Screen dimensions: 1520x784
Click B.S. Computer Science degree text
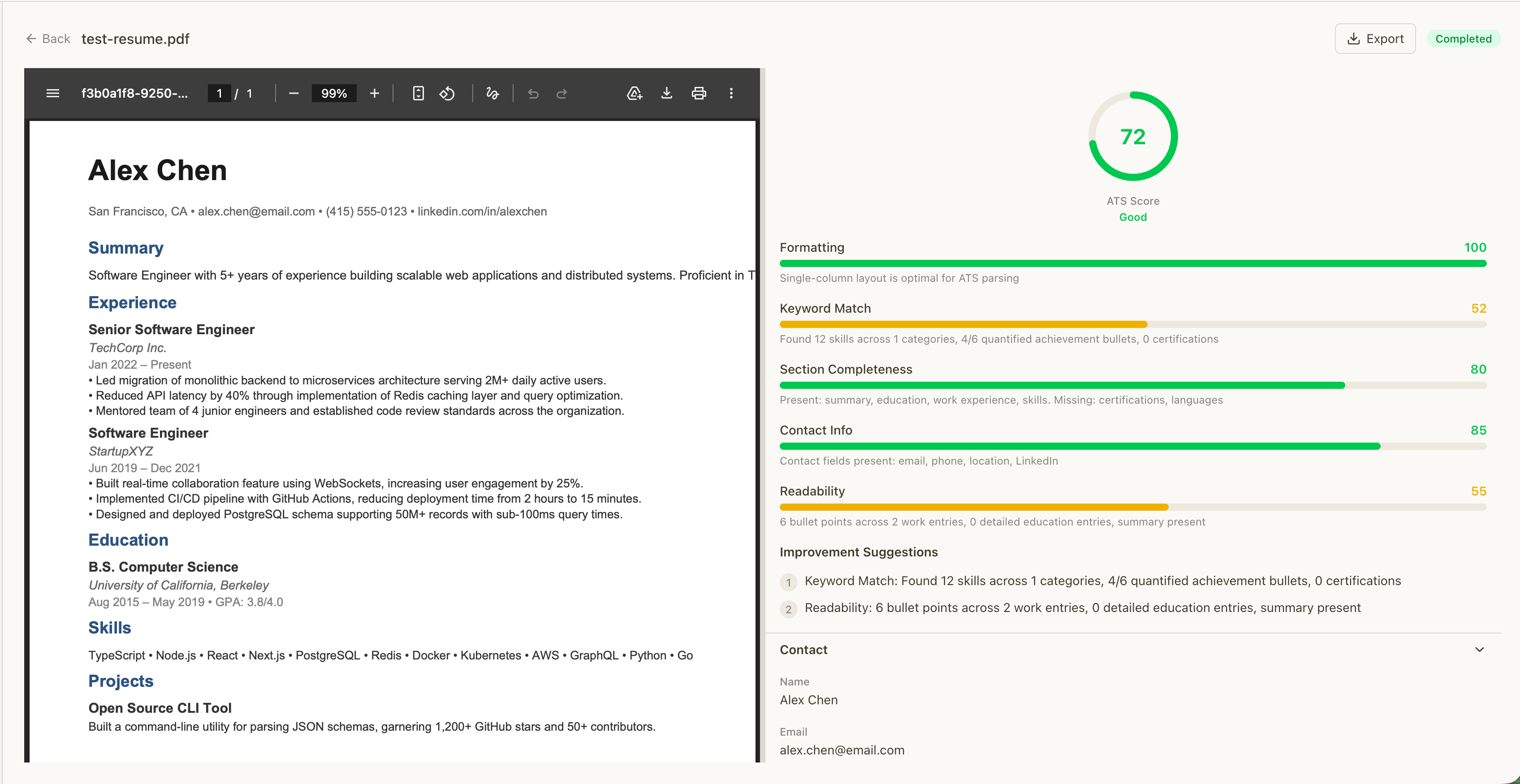[x=164, y=567]
